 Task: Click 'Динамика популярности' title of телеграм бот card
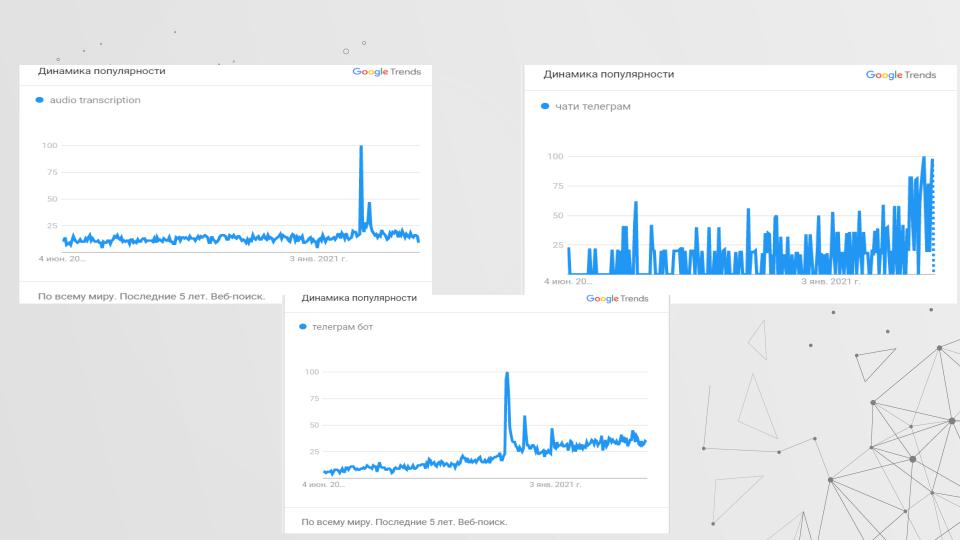(x=359, y=298)
